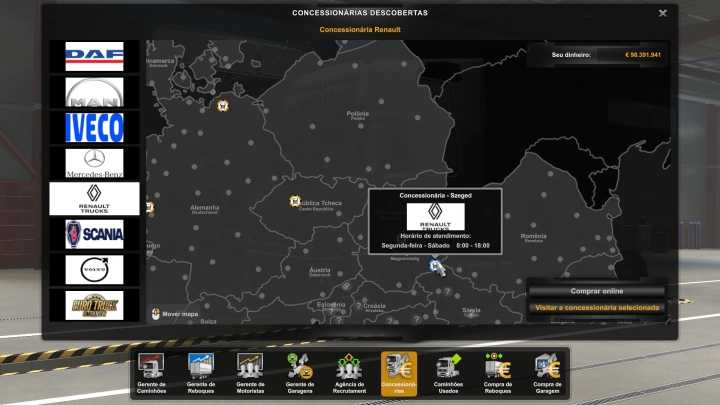
Task: Click the highlighted Concessionárias icon
Action: coord(399,374)
